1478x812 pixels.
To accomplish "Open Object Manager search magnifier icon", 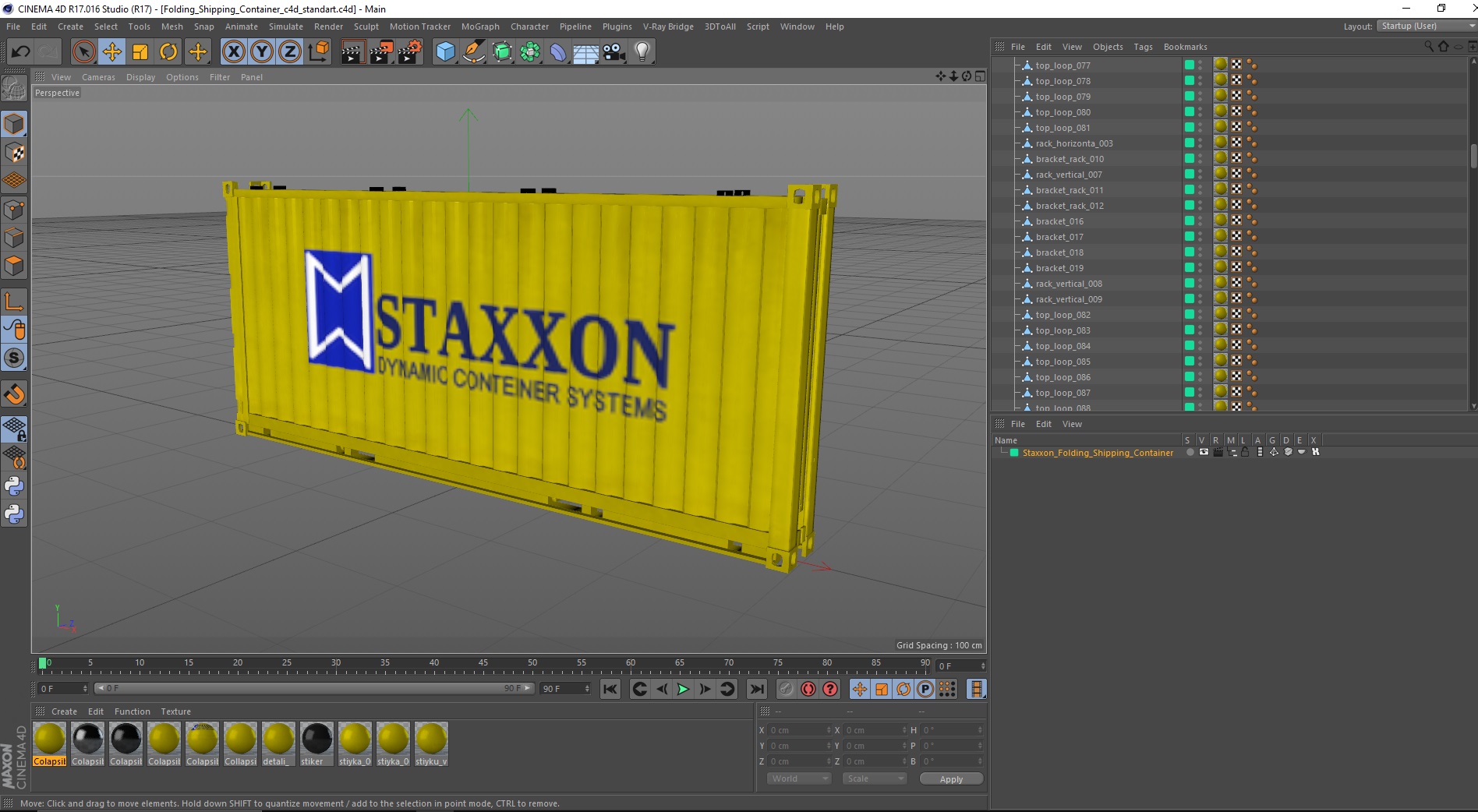I will point(1429,47).
